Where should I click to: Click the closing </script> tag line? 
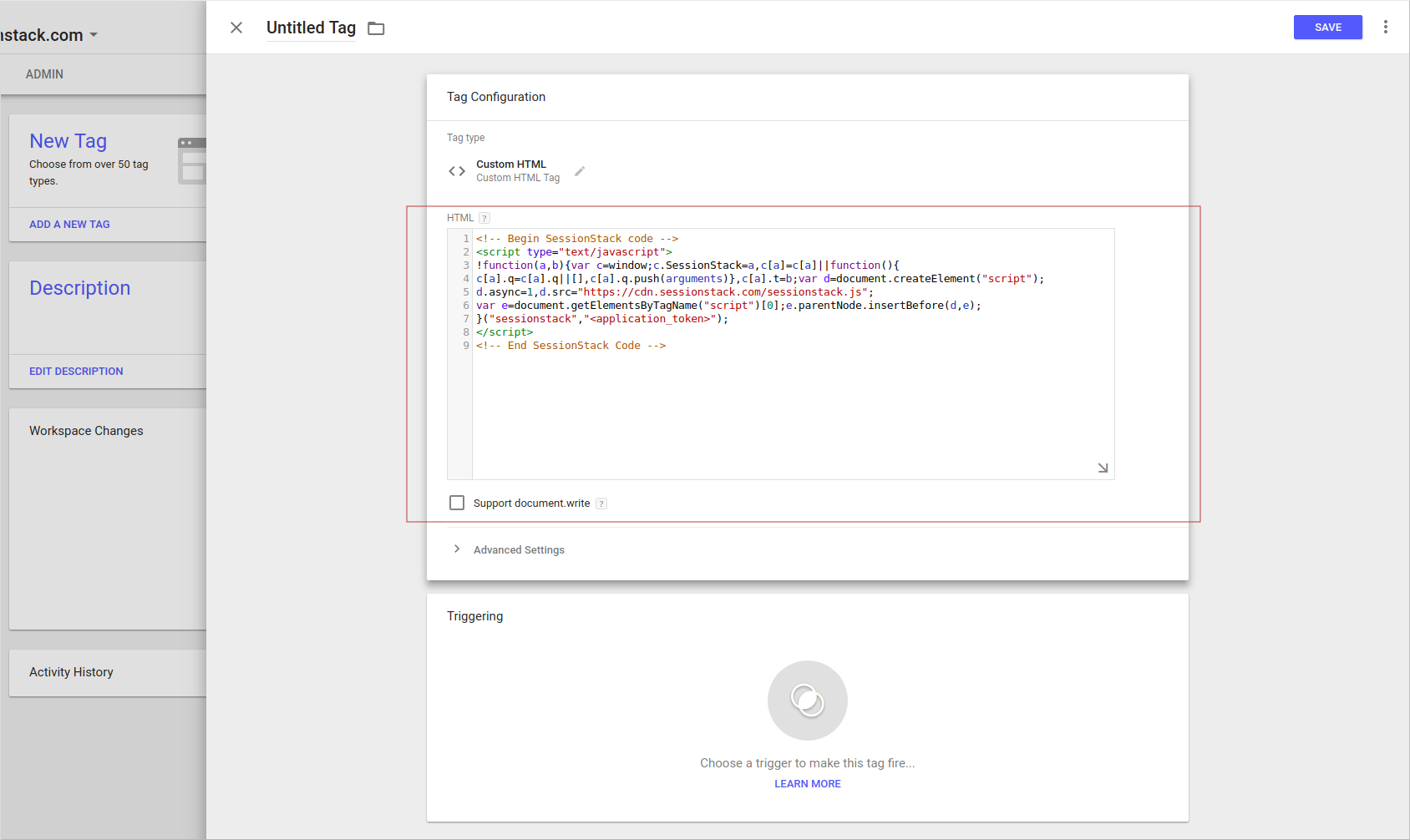(x=505, y=332)
